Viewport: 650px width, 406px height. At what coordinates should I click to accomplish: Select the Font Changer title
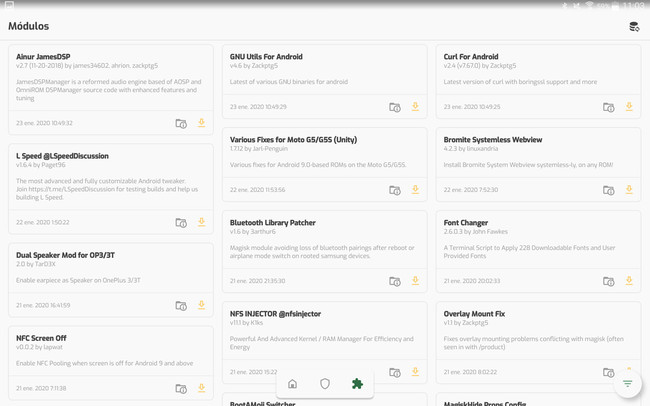coord(466,223)
